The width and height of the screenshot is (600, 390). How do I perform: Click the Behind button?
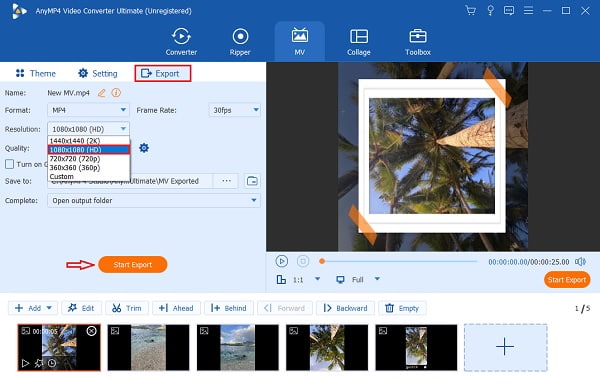[x=229, y=308]
